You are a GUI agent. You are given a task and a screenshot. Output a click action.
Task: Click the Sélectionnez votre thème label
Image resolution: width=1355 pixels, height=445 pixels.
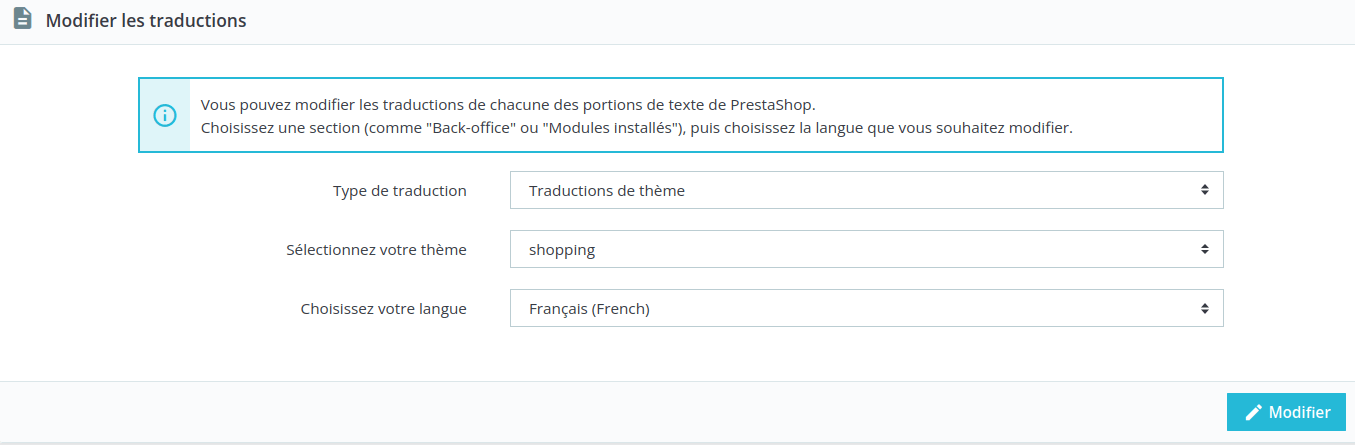376,249
